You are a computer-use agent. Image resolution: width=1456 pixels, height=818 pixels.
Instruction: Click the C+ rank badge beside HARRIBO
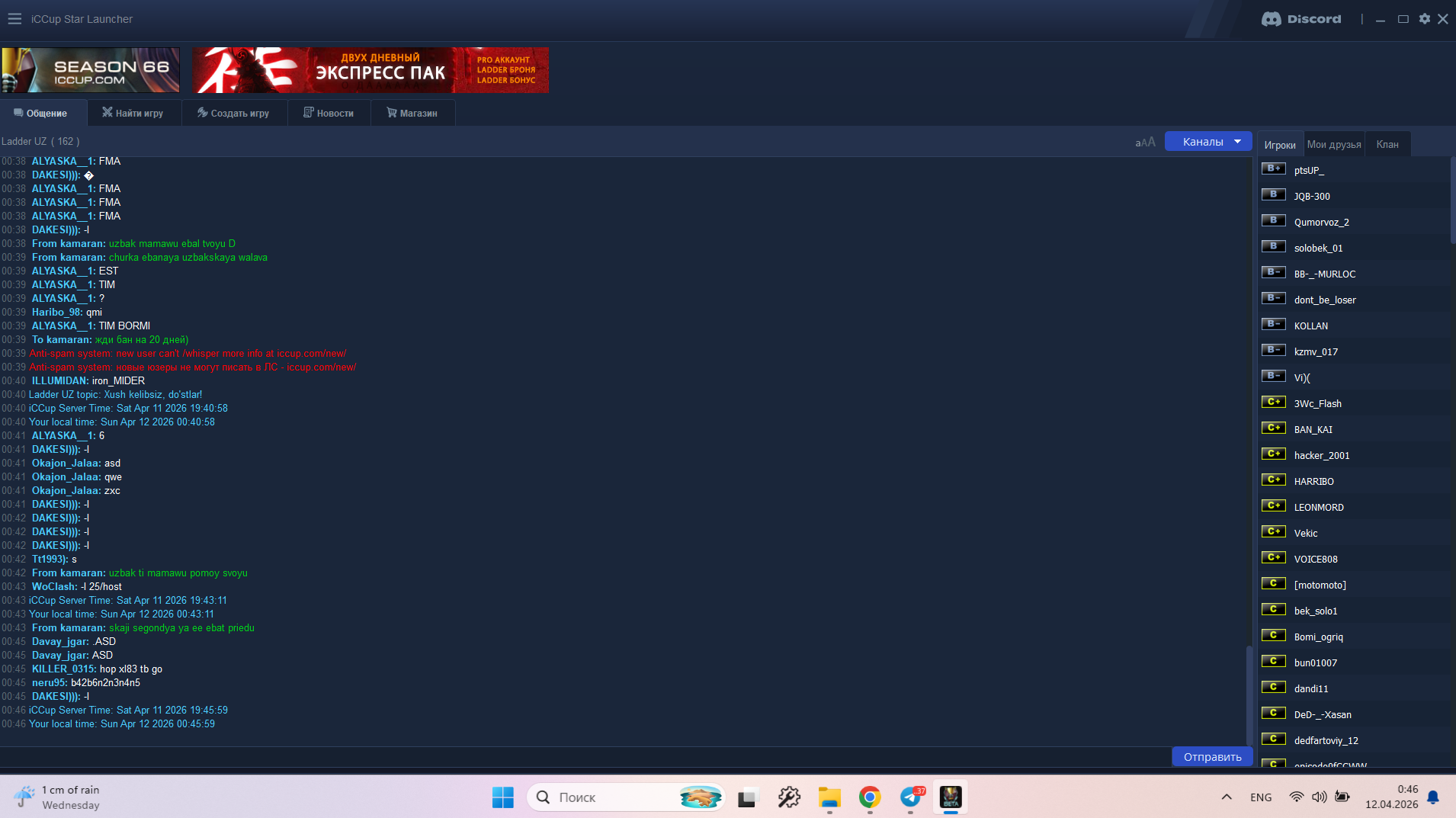coord(1274,480)
